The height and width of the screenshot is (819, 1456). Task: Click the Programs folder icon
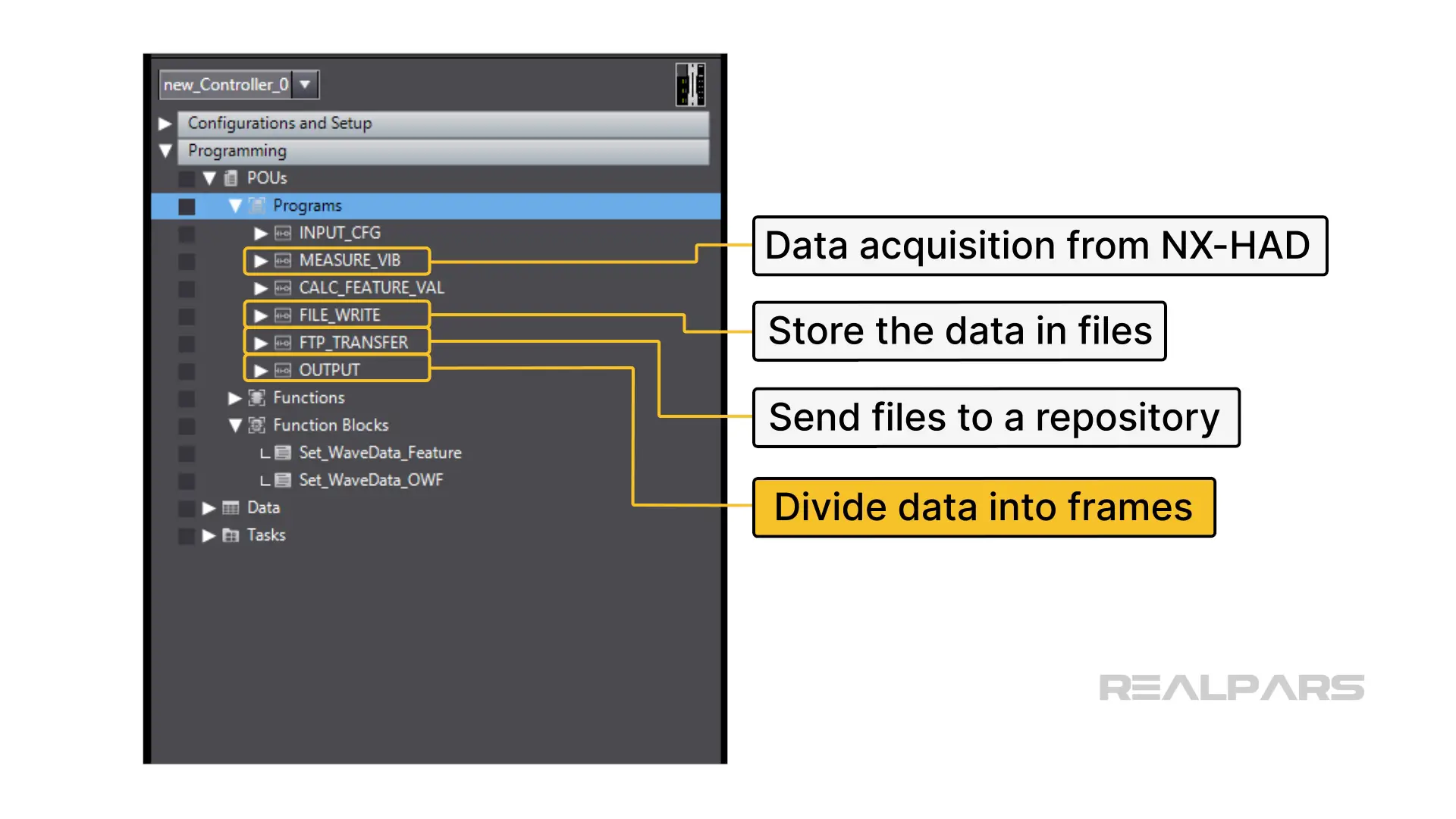coord(257,206)
